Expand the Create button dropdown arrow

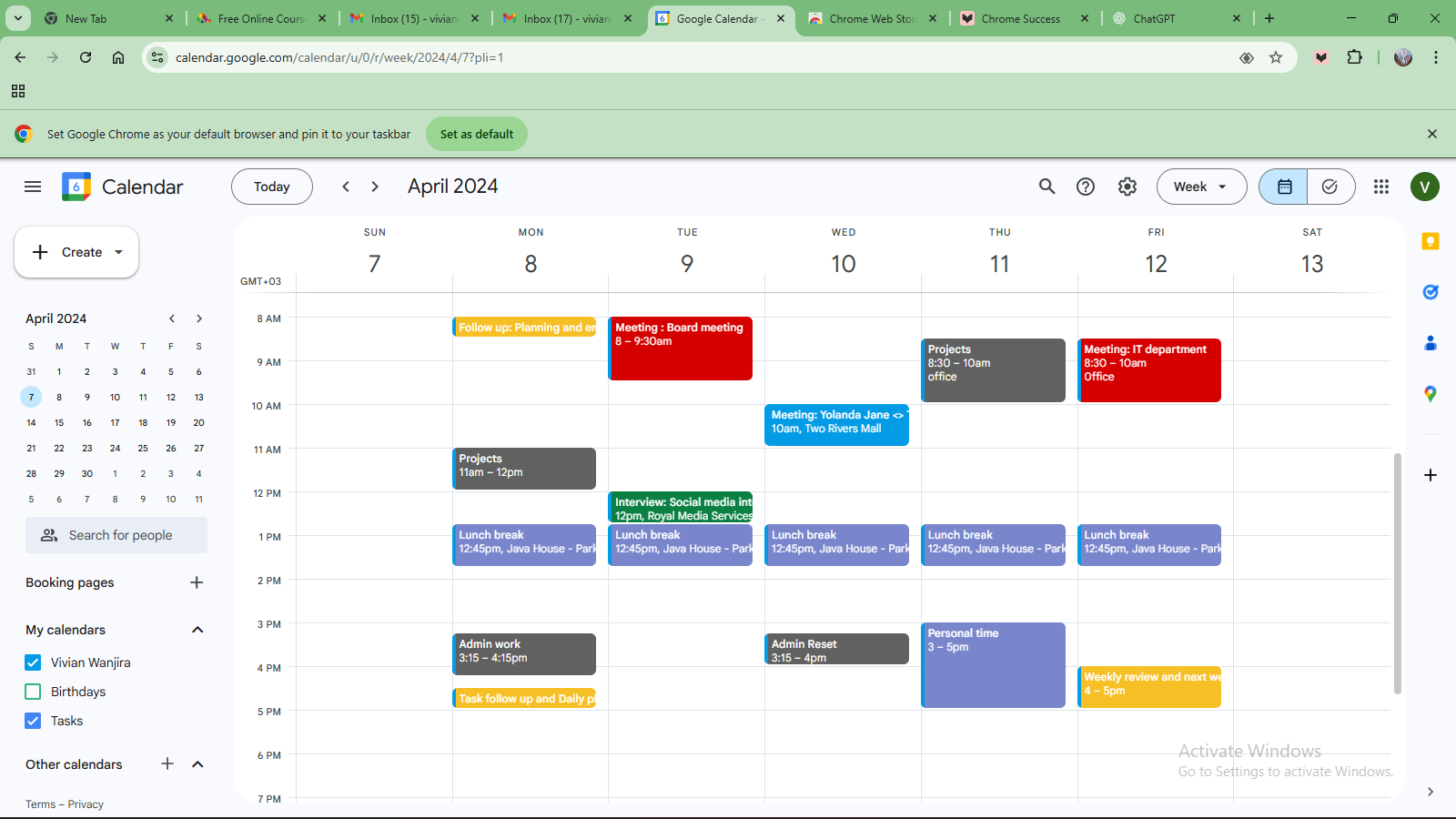point(118,252)
